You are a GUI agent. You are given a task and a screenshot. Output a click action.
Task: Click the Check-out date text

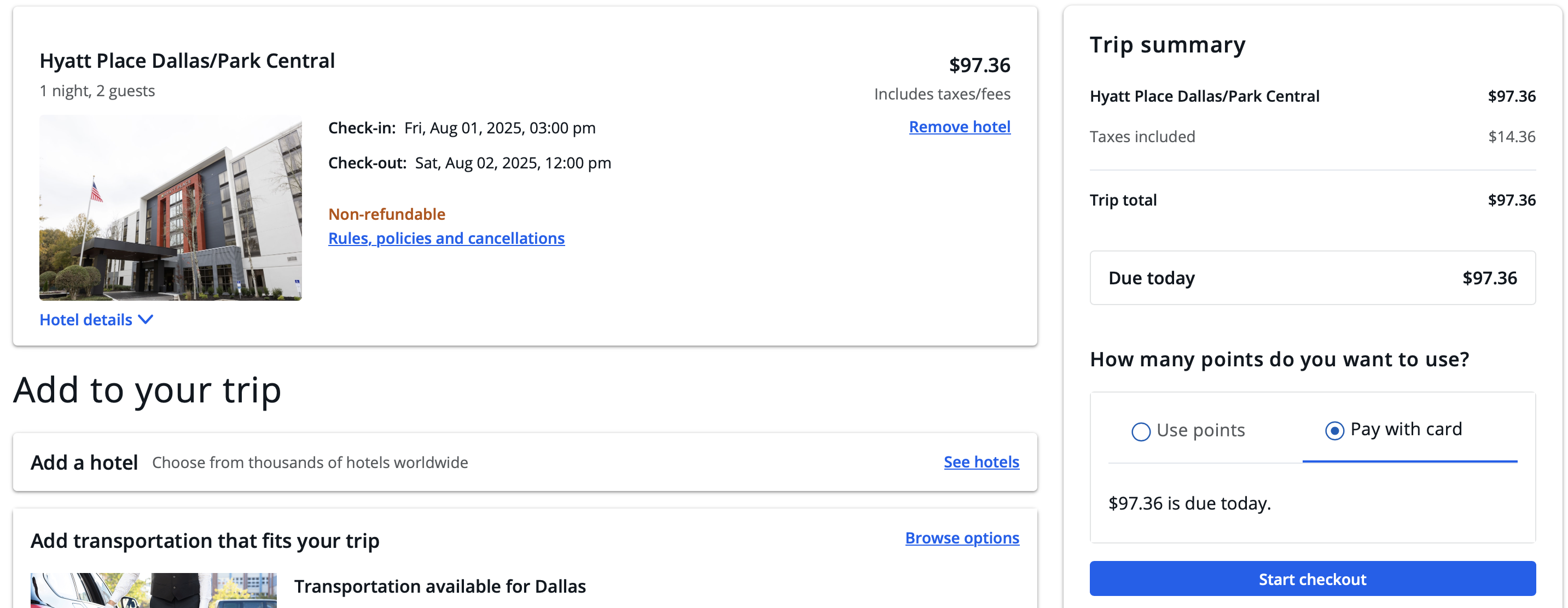pyautogui.click(x=513, y=163)
